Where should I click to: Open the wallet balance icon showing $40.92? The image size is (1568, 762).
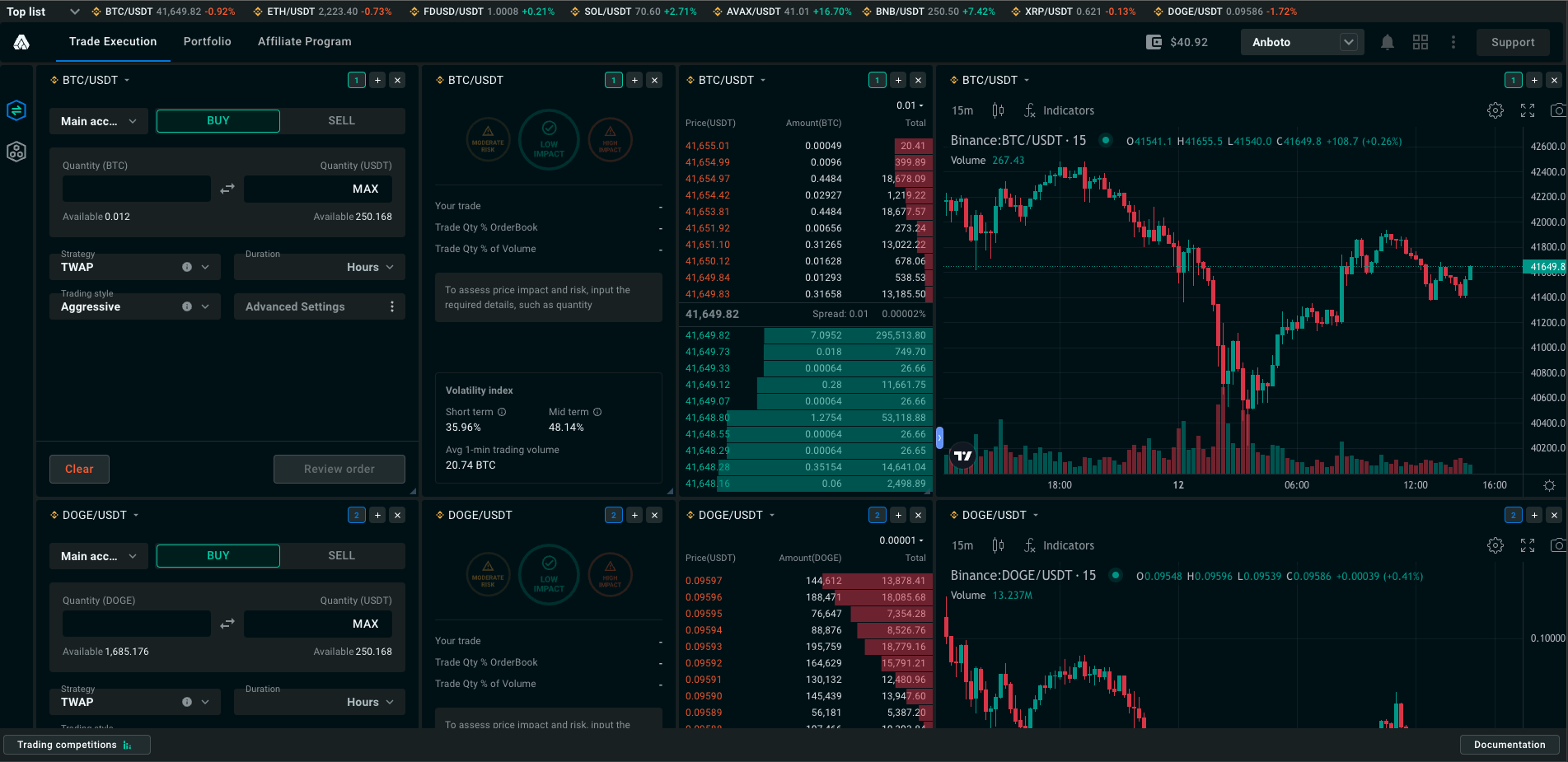point(1154,42)
